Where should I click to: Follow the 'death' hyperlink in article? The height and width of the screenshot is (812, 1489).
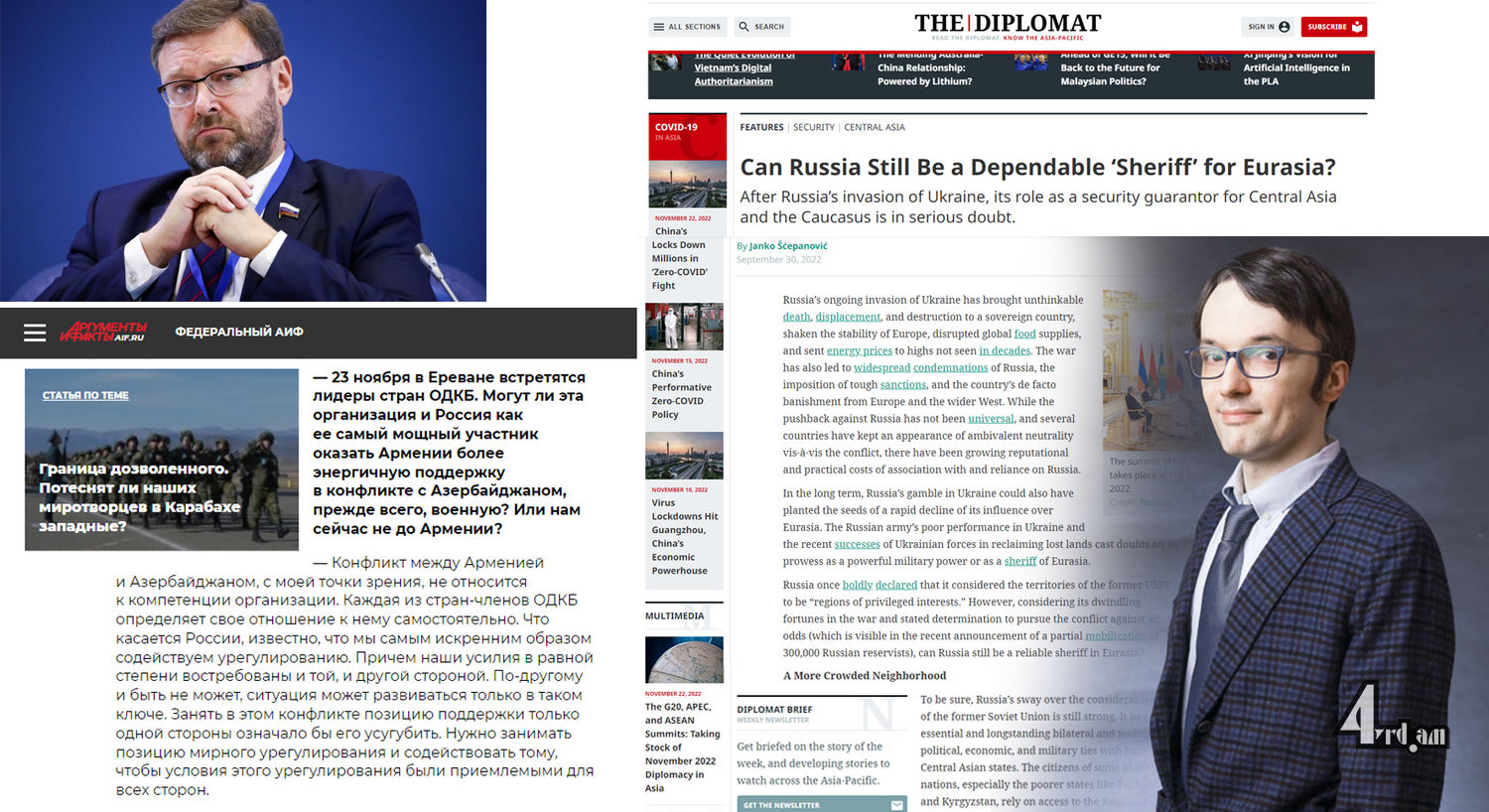[796, 317]
